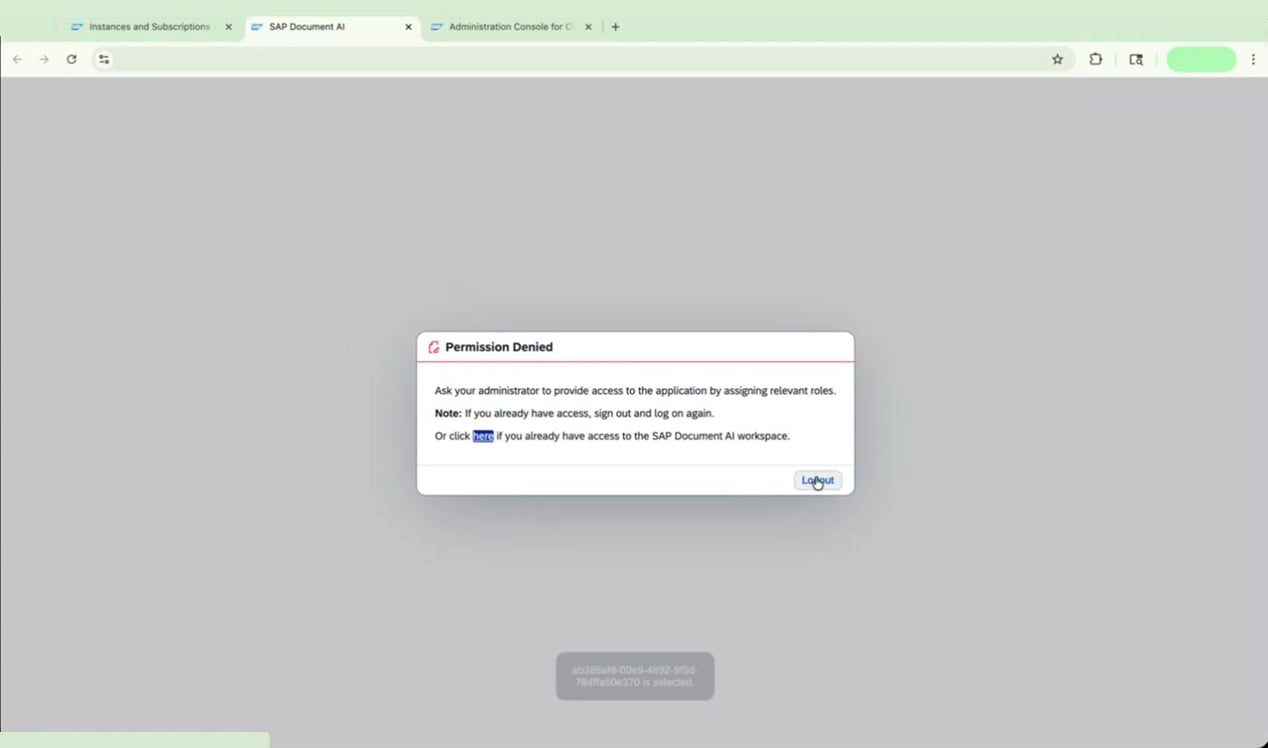The width and height of the screenshot is (1268, 748).
Task: View site information icon in address bar
Action: pyautogui.click(x=104, y=59)
